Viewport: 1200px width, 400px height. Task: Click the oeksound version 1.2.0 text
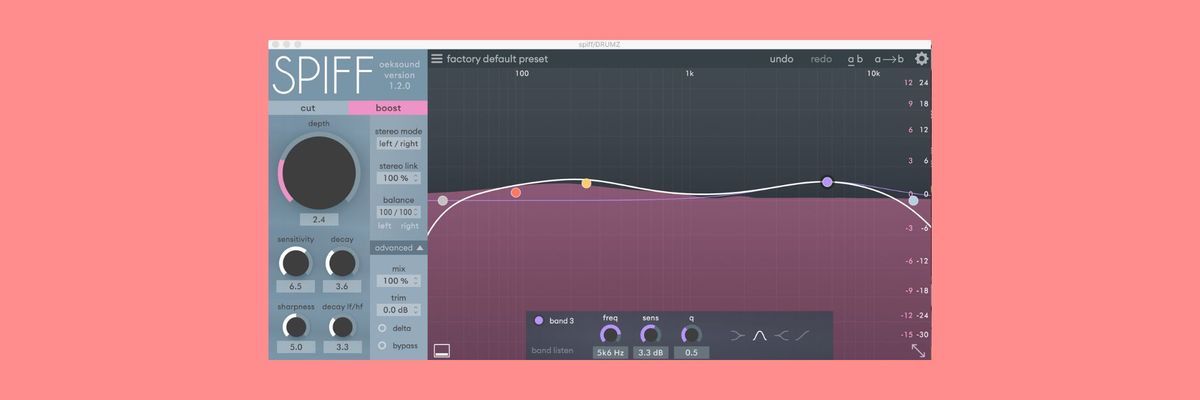(400, 75)
